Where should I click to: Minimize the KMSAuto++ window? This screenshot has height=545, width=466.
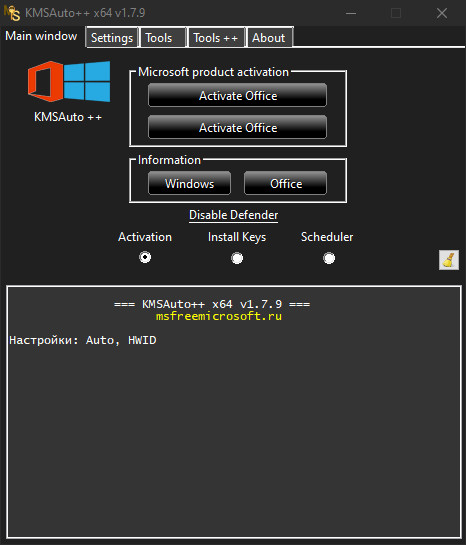click(x=351, y=13)
